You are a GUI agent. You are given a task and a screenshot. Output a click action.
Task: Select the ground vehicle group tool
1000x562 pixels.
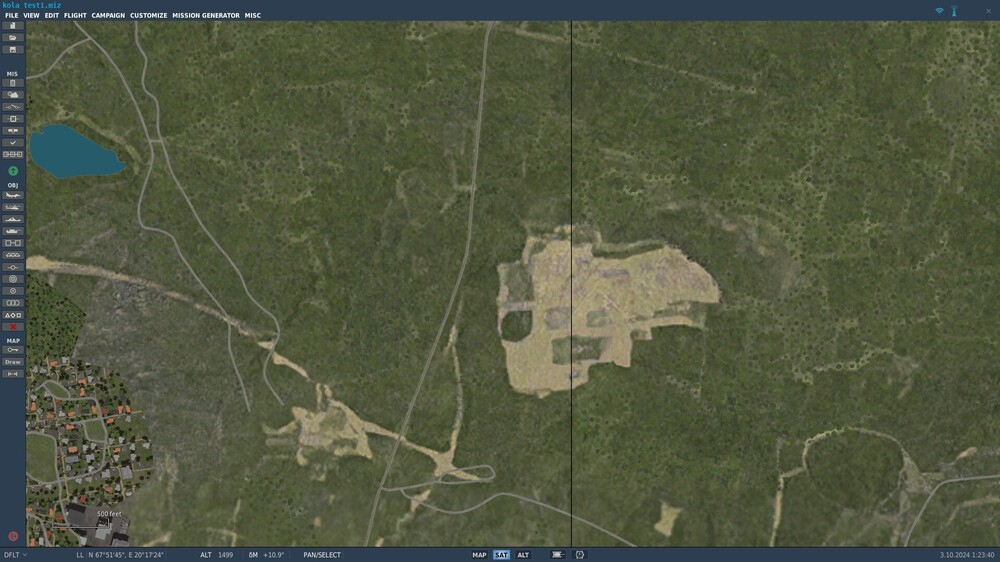coord(13,231)
